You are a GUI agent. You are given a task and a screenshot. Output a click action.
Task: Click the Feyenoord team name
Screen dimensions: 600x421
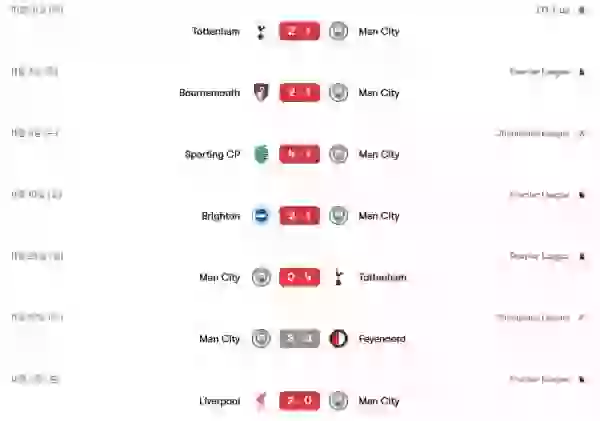point(382,339)
